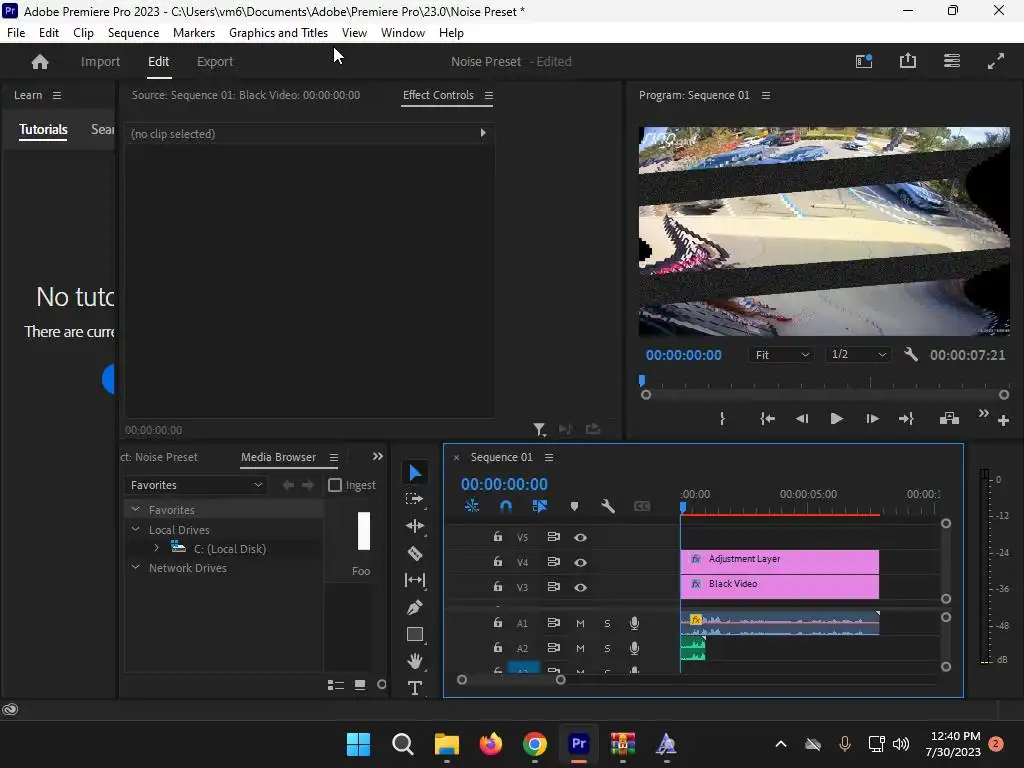Click the filter icon in Effect Controls
Image resolution: width=1024 pixels, height=768 pixels.
pyautogui.click(x=539, y=429)
